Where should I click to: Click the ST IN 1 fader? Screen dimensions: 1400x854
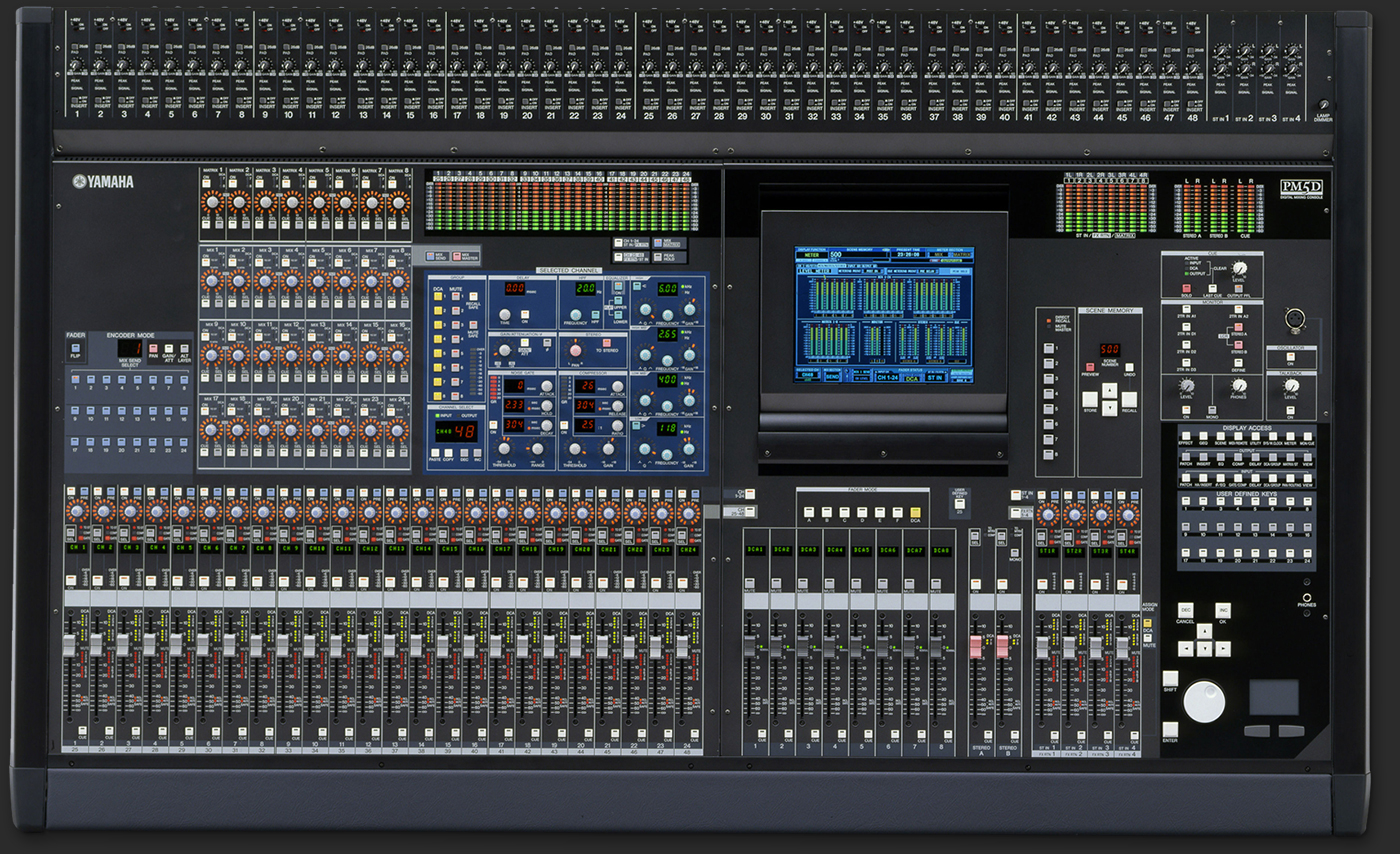tap(1043, 647)
